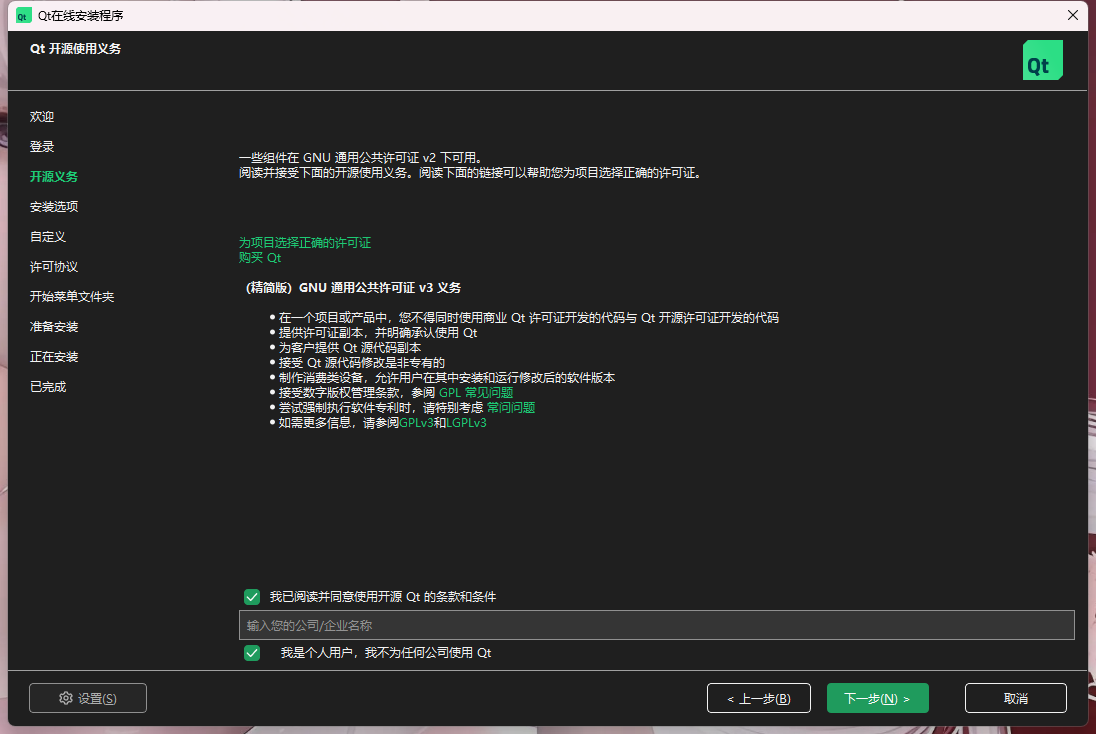Click the line 一些组件在 GNU 通用公共许可证 v2 下可用
The height and width of the screenshot is (734, 1096).
click(x=360, y=158)
